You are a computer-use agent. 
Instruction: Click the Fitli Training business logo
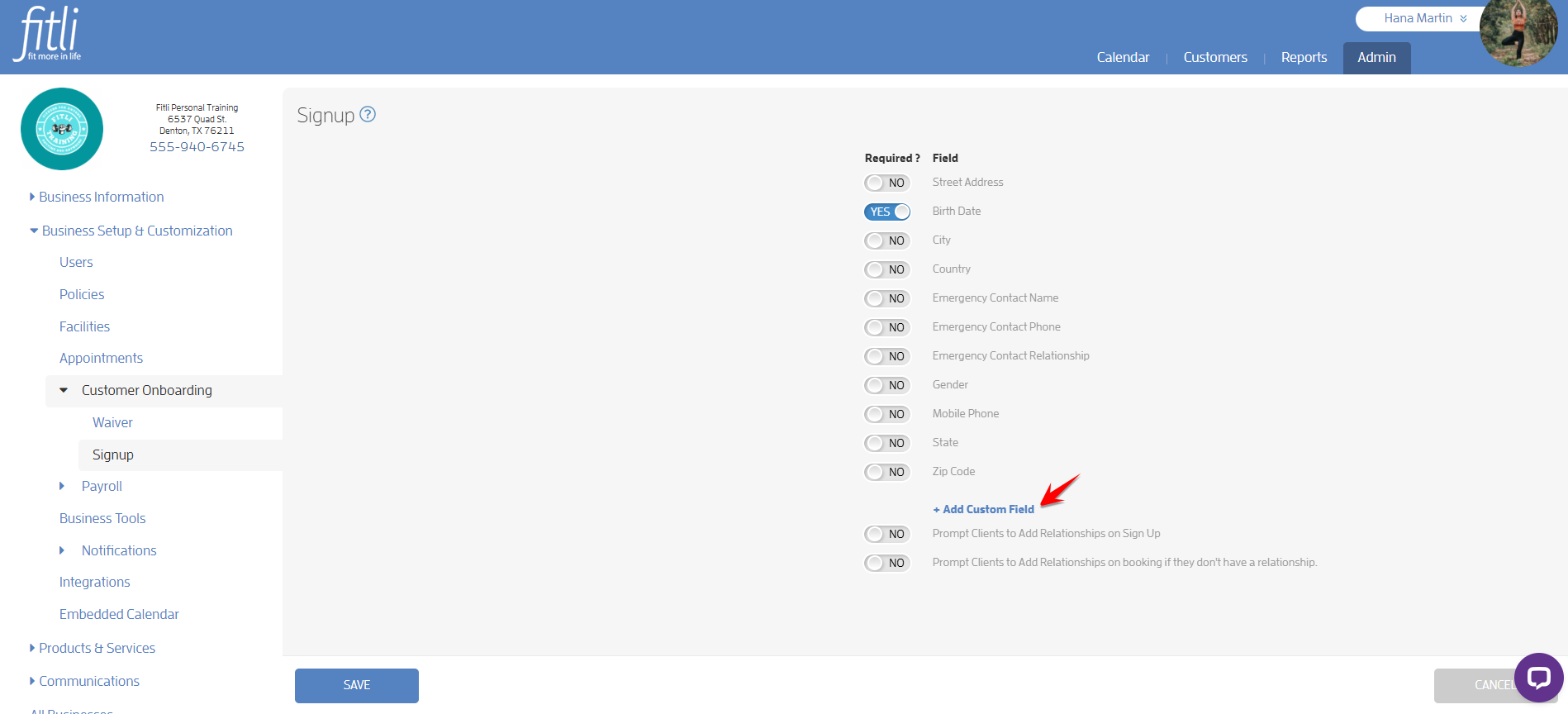click(x=62, y=129)
